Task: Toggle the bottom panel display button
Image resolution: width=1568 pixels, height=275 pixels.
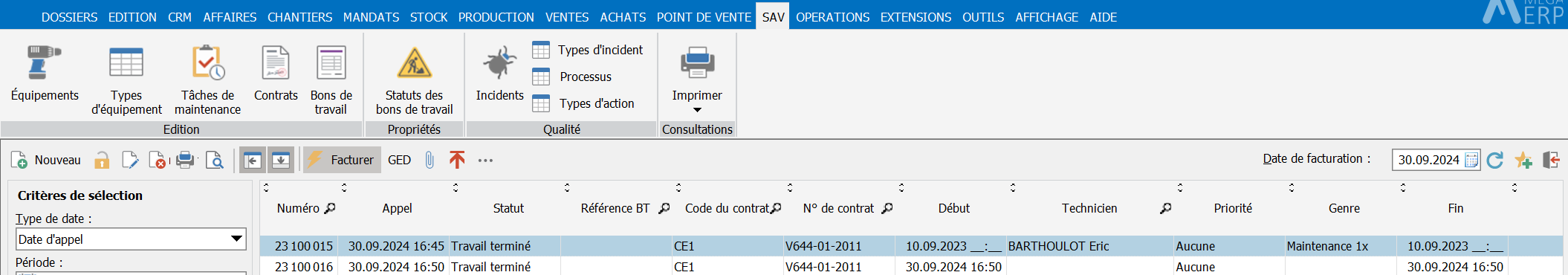Action: (x=281, y=160)
